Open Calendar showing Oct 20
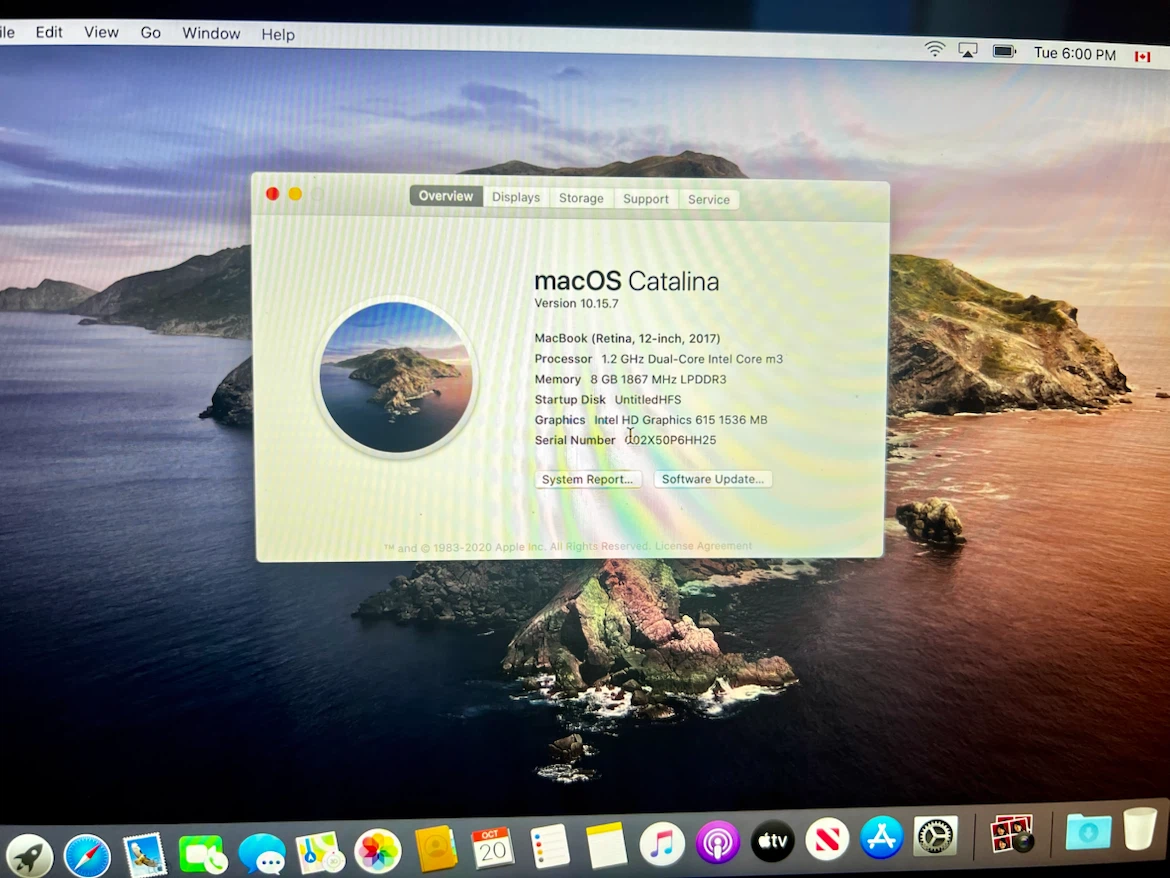The image size is (1170, 878). click(x=492, y=847)
